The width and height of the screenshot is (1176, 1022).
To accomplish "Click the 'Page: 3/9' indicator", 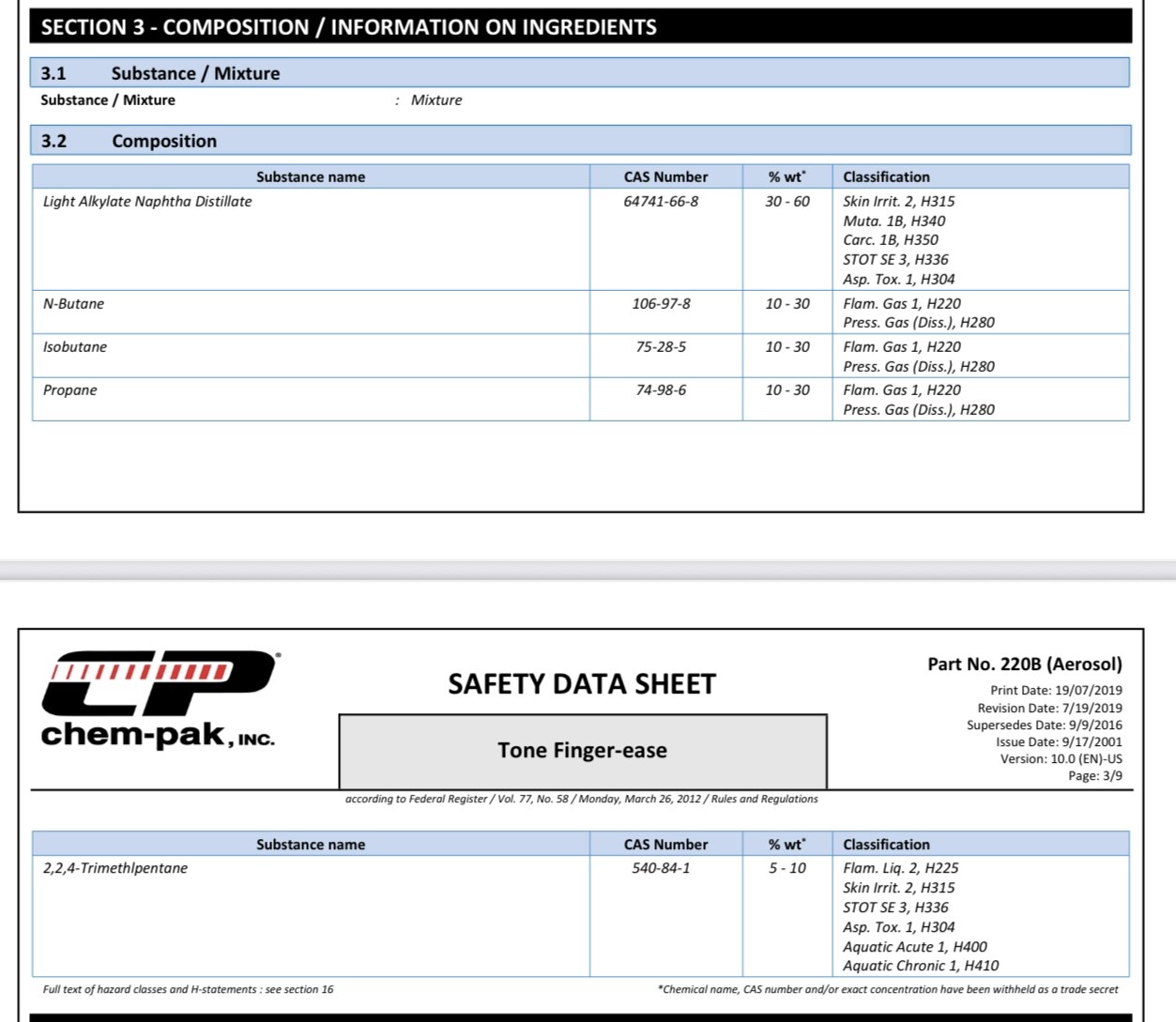I will (x=1094, y=776).
